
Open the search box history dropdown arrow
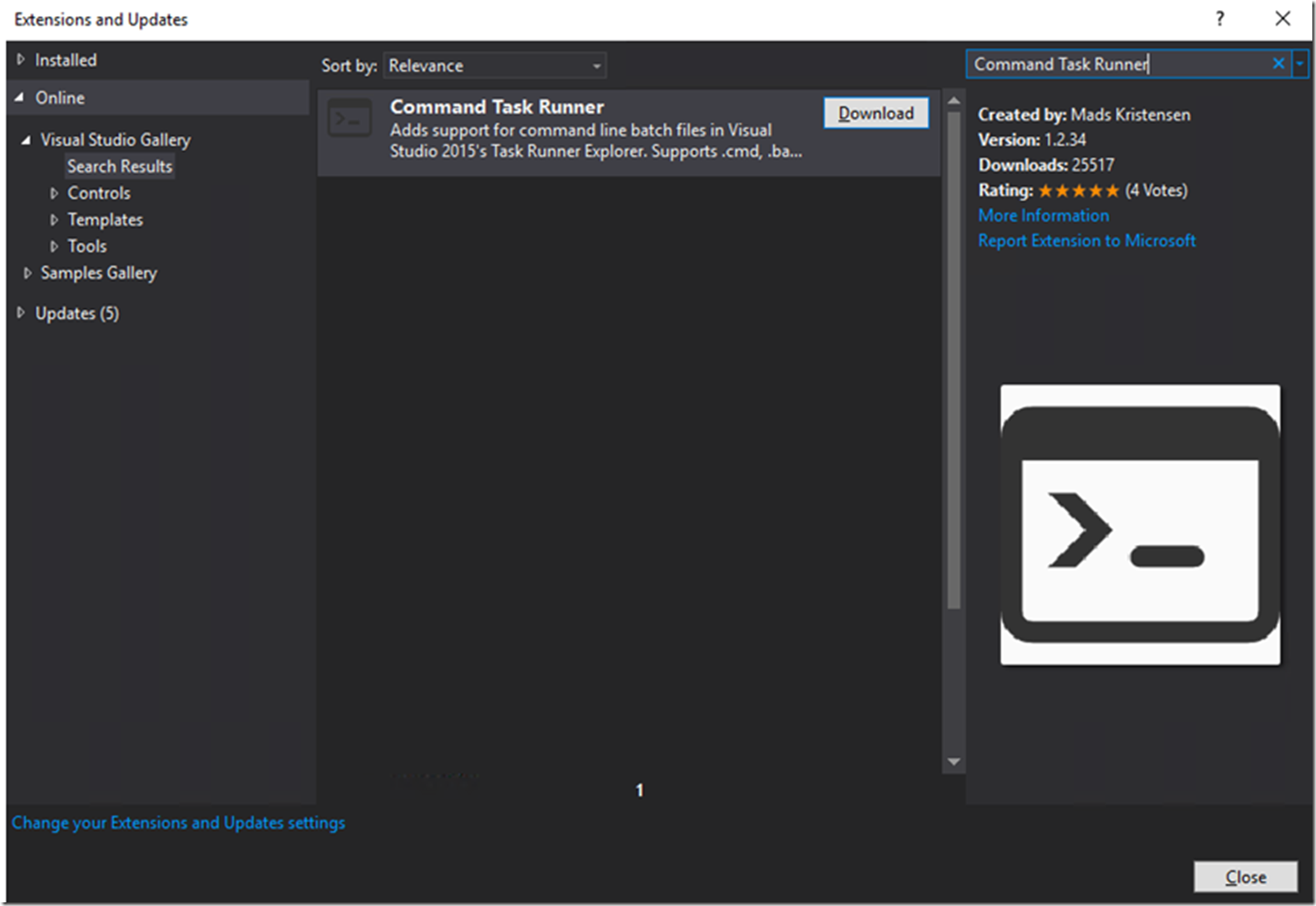(x=1301, y=63)
